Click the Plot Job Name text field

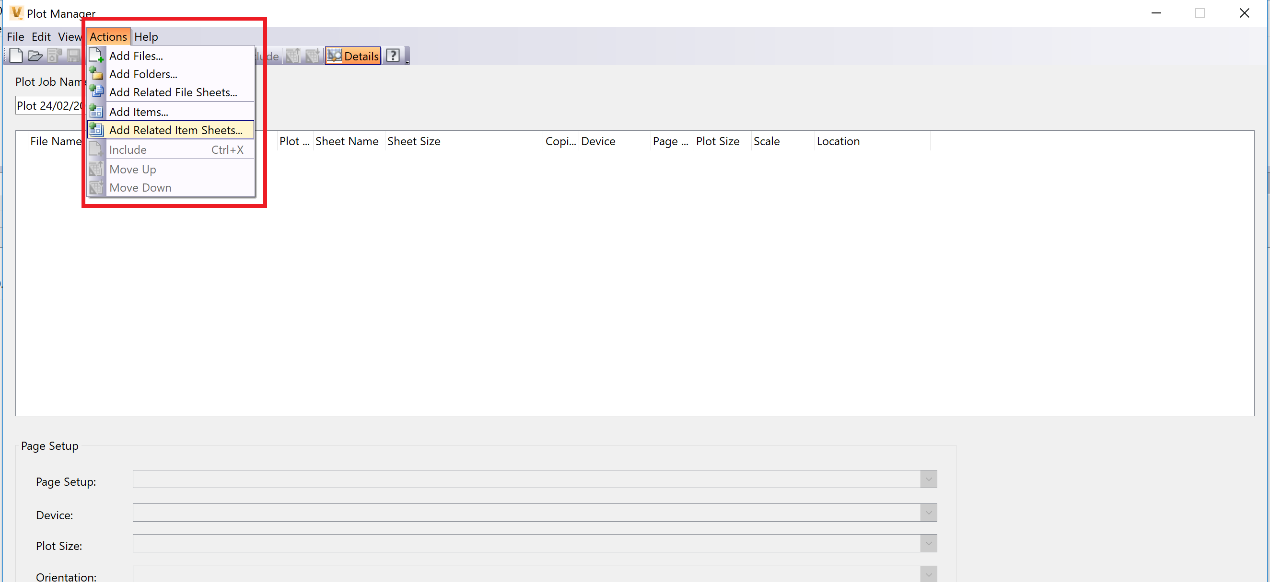point(50,106)
